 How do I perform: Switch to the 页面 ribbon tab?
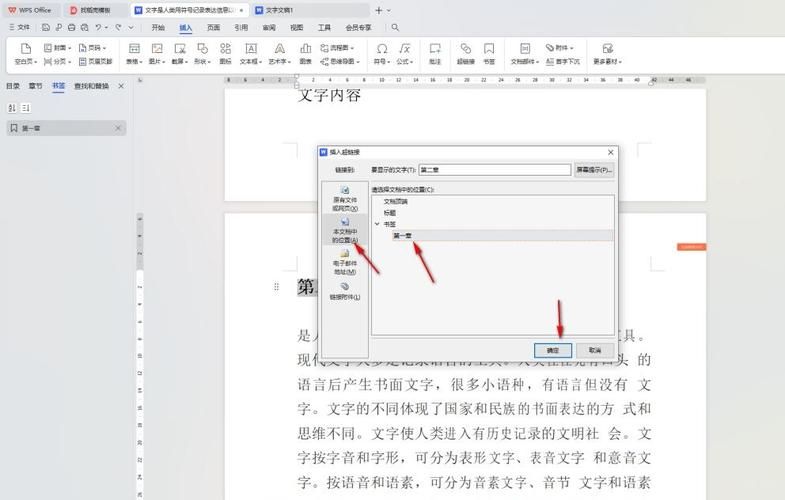[x=214, y=28]
